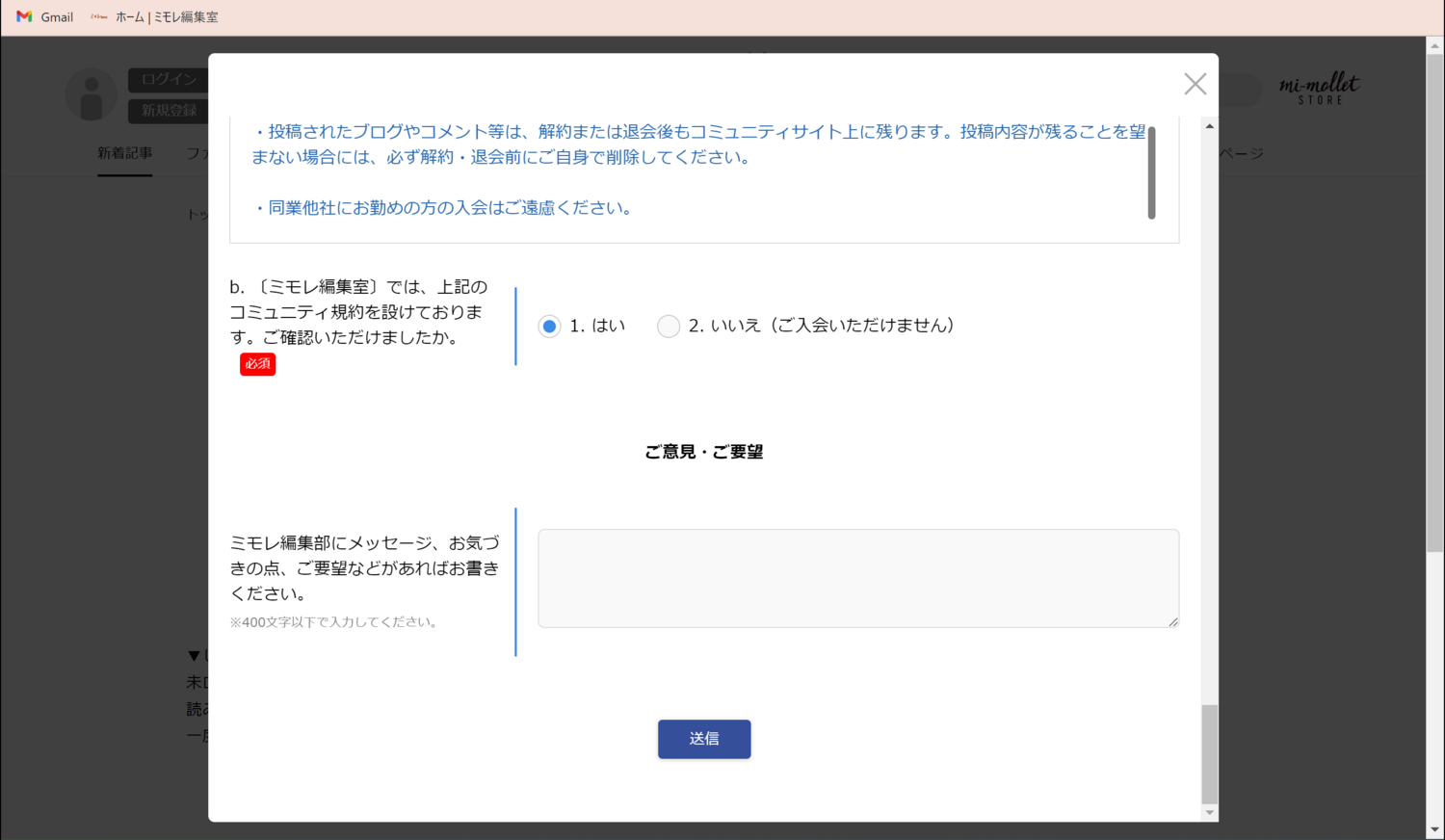Open the ホーム | ミモレ編集室 bookmark
This screenshot has height=840, width=1445.
click(154, 17)
